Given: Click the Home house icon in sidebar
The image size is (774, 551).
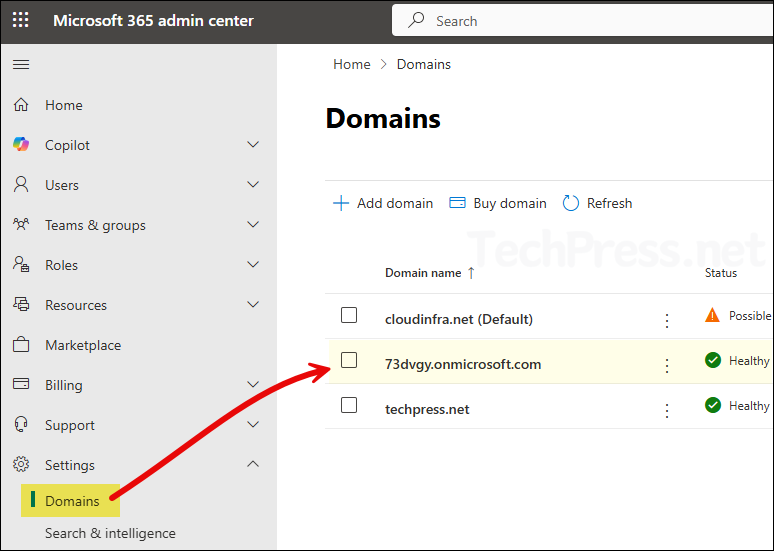Looking at the screenshot, I should point(21,105).
